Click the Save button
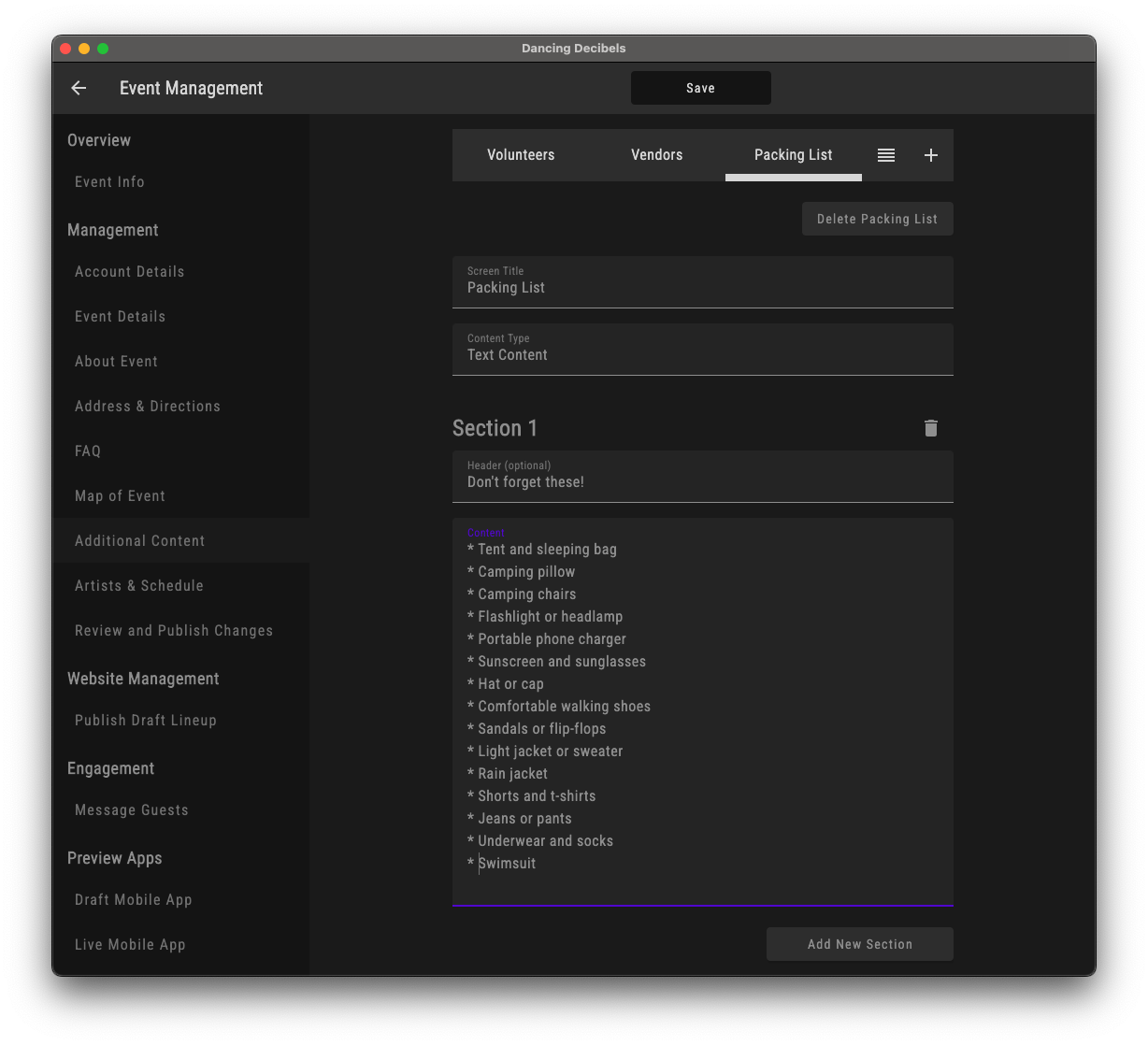The image size is (1148, 1045). 700,88
